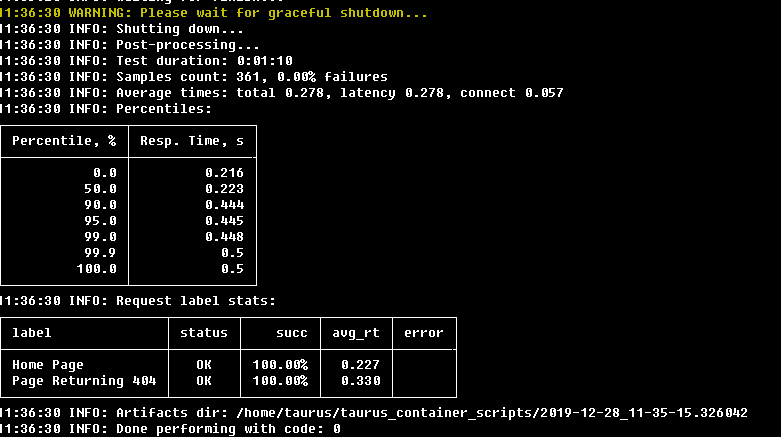
Task: Click the 'avg_rt' column header
Action: 356,333
